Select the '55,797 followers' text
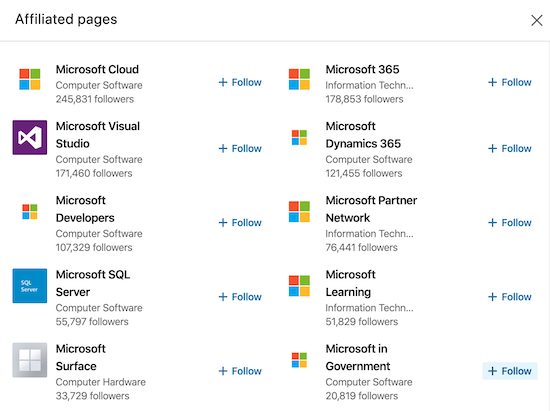 [92, 322]
